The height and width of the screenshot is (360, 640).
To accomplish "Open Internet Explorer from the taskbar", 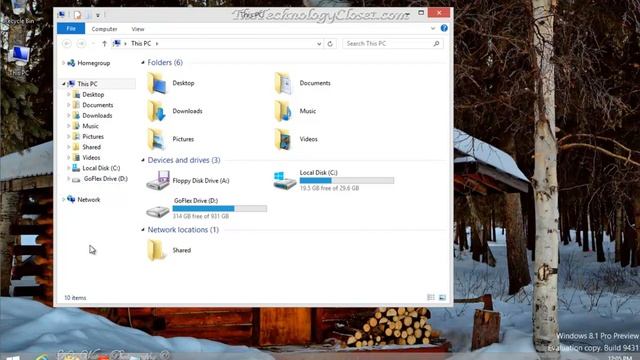I will coord(41,357).
